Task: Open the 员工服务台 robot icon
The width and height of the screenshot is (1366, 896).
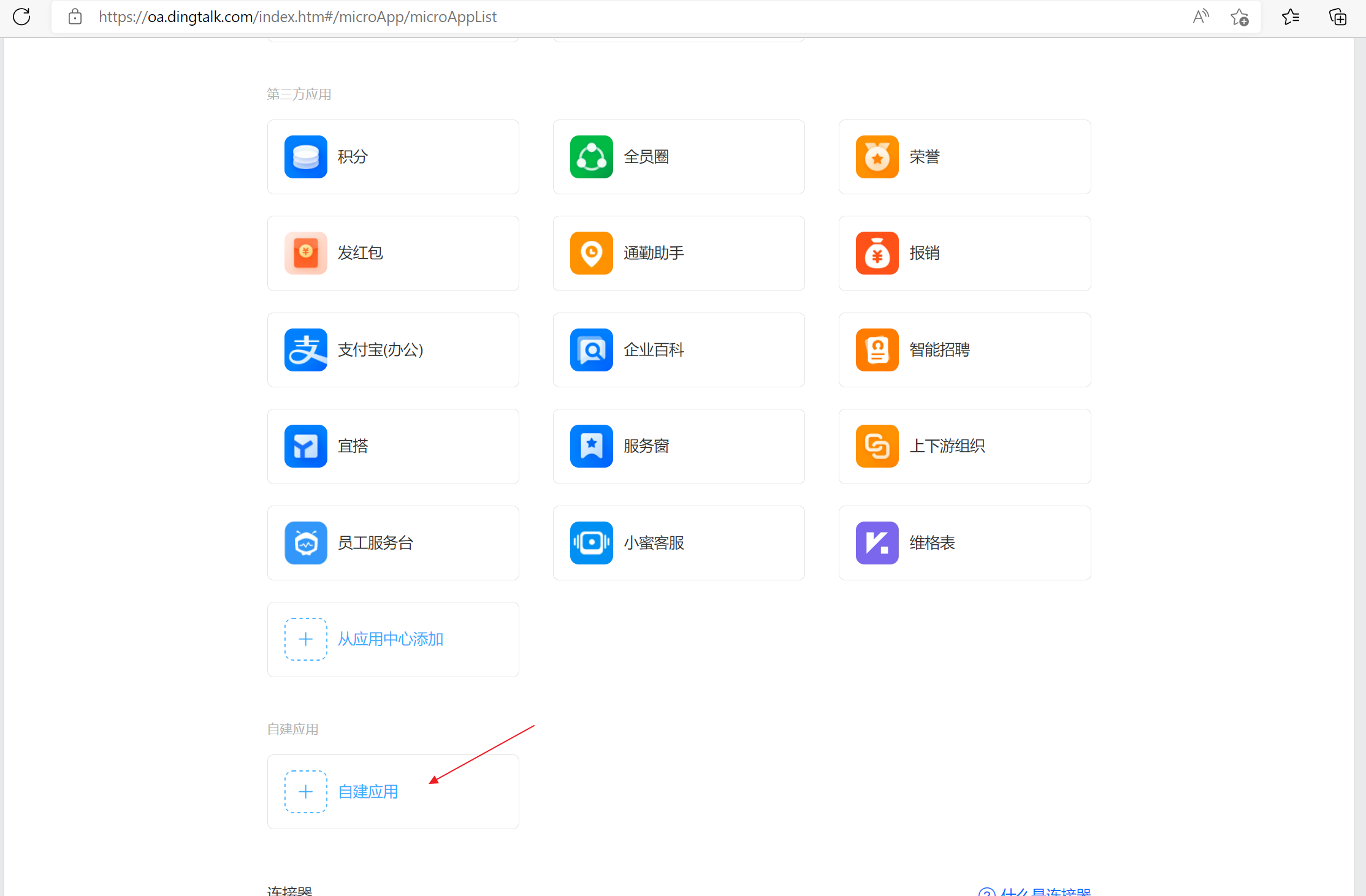Action: [x=306, y=543]
